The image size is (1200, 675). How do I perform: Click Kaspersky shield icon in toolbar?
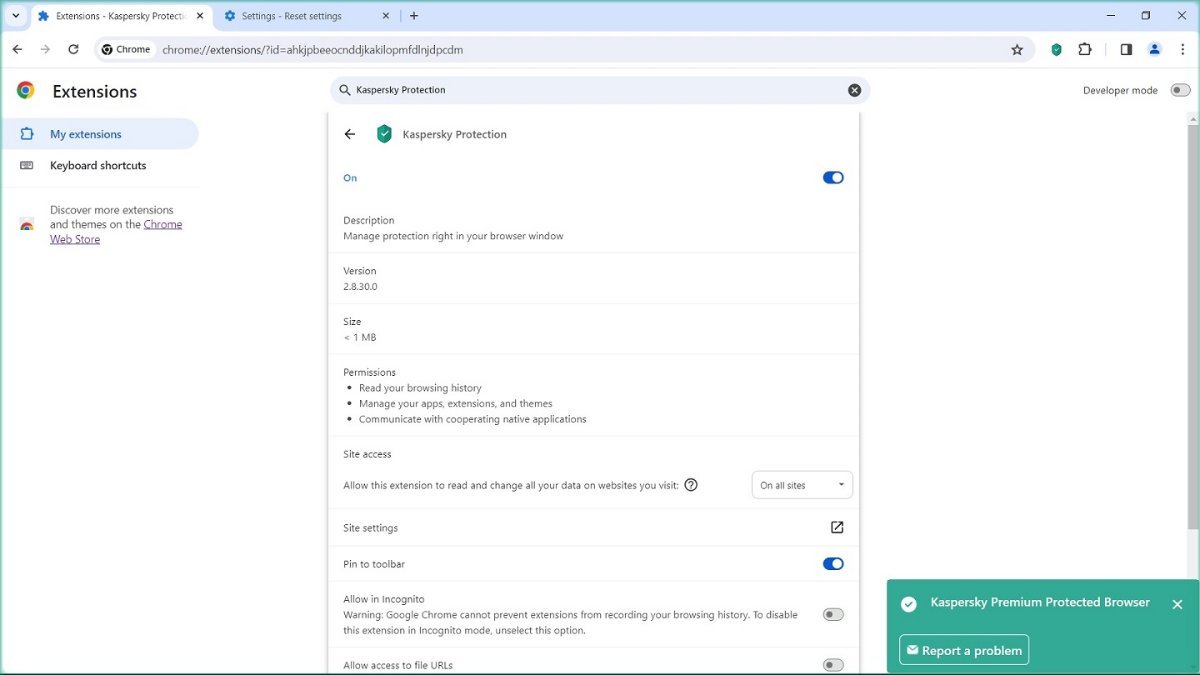(x=1056, y=49)
